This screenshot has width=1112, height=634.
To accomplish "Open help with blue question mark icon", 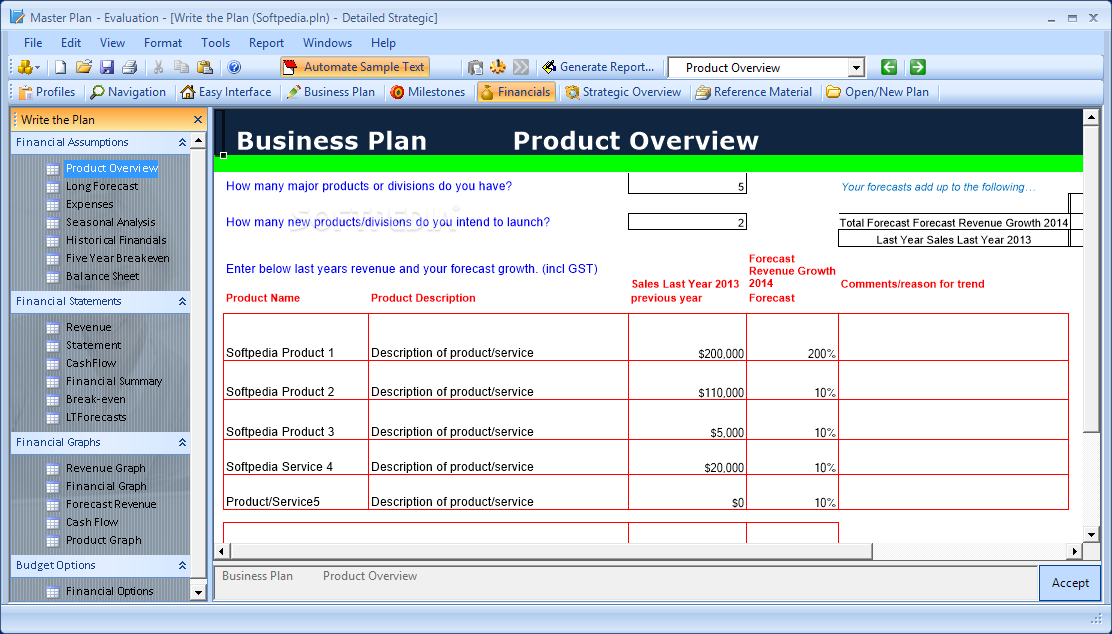I will point(234,67).
